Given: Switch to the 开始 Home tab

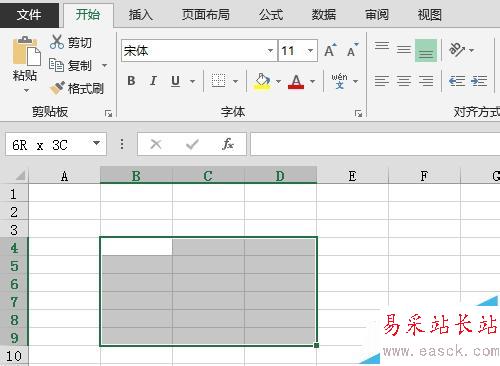Looking at the screenshot, I should click(x=88, y=14).
